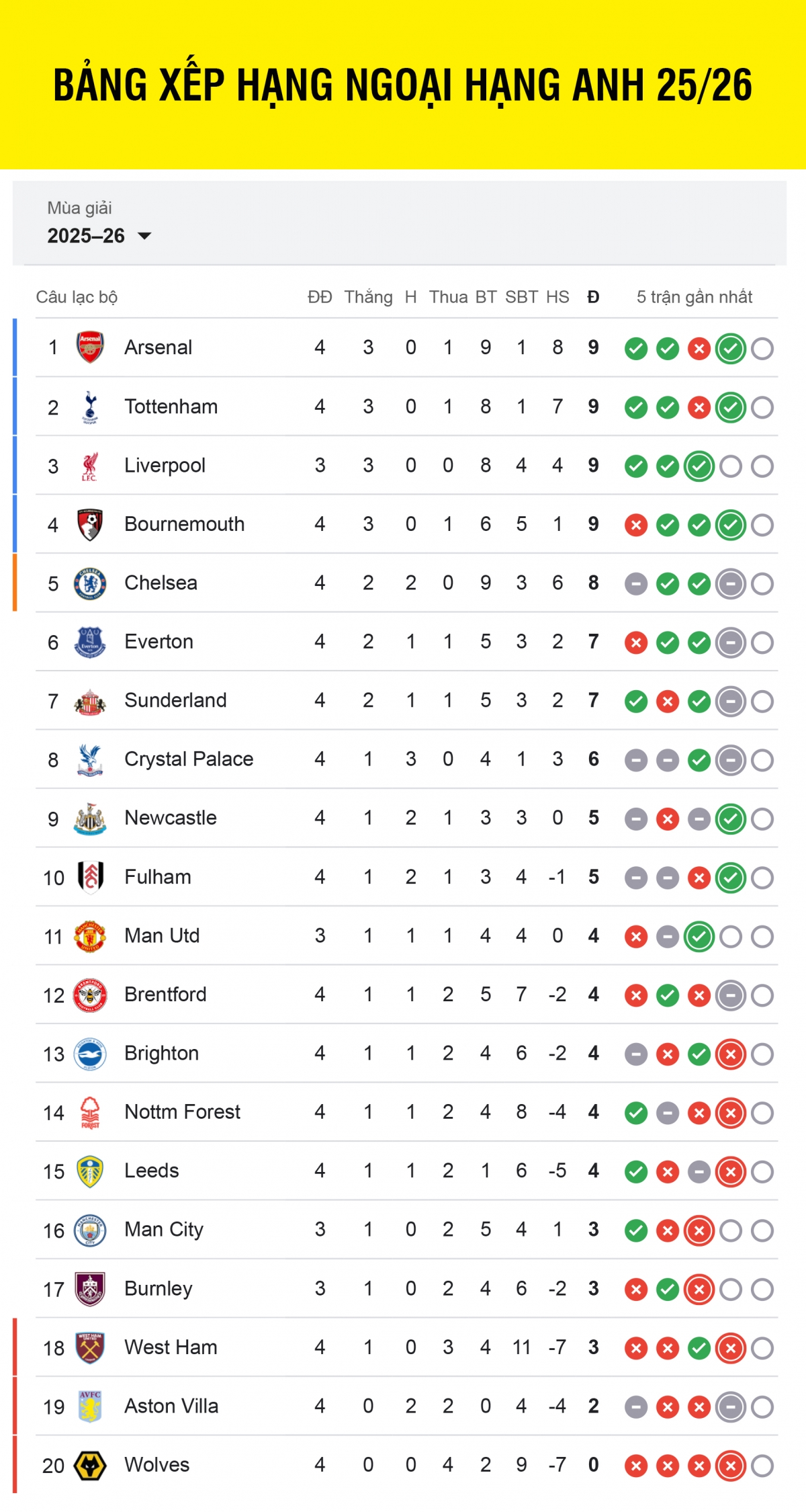
Task: Click the Man Utd club crest
Action: [90, 936]
